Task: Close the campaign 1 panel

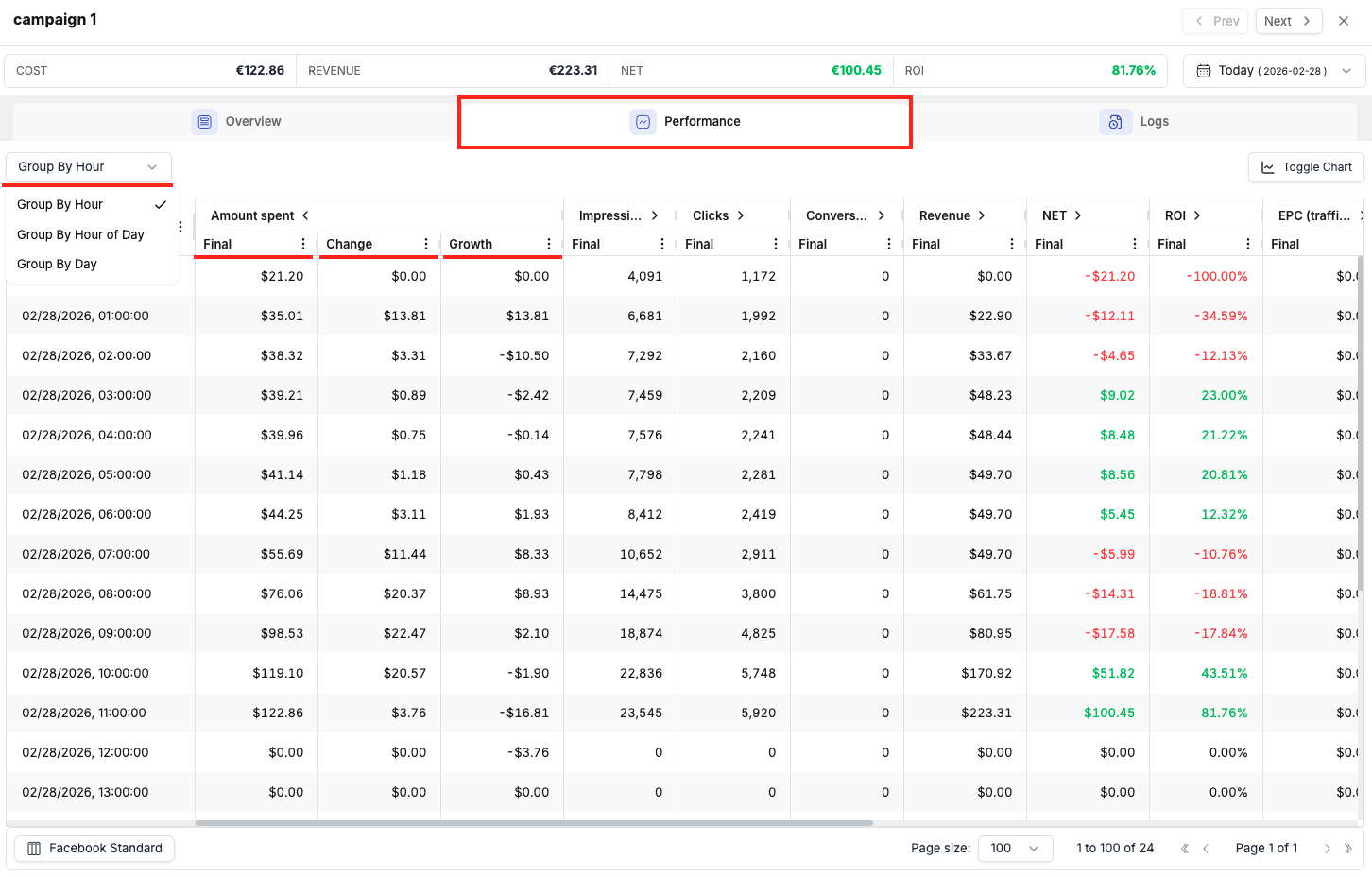Action: pyautogui.click(x=1344, y=21)
